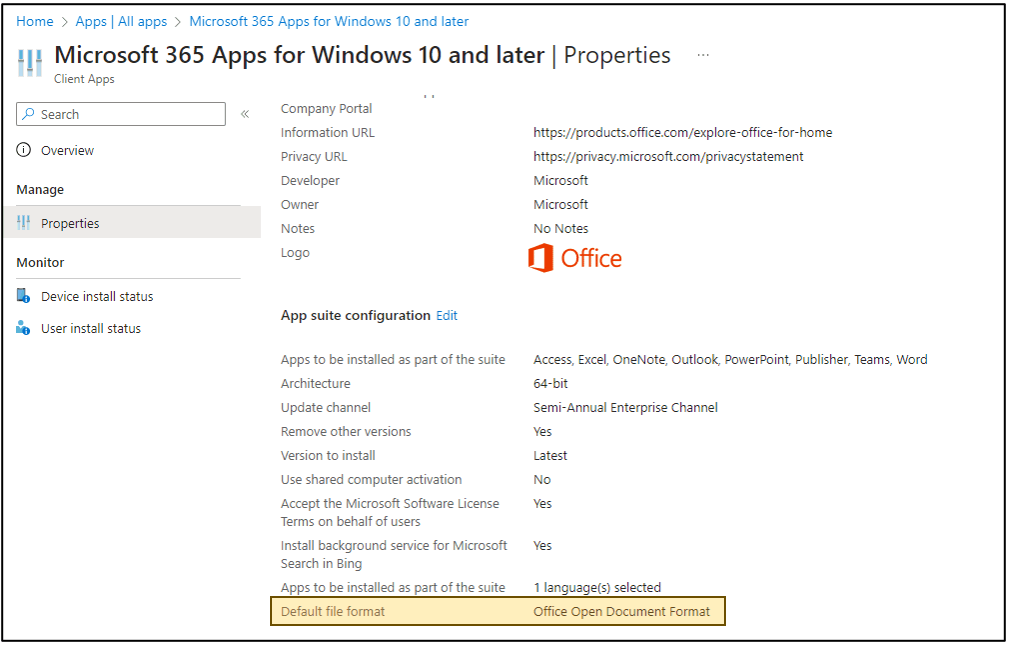This screenshot has width=1009, height=645.
Task: Click the Client Apps subtitle
Action: click(84, 79)
